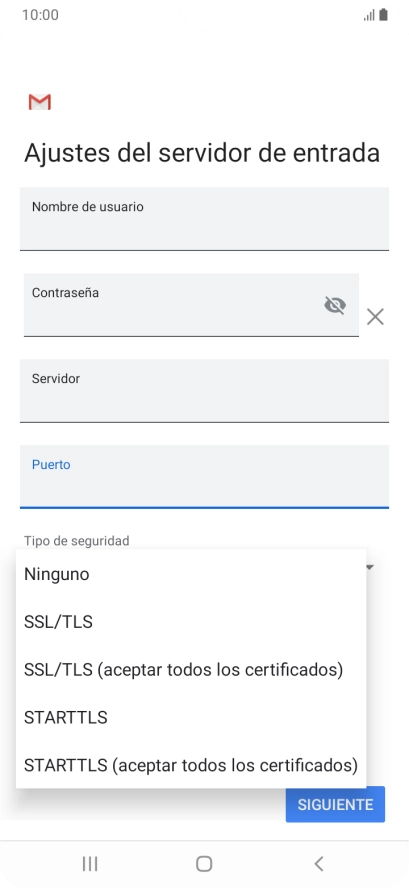Tap the signal strength icon
The height and width of the screenshot is (888, 409).
pyautogui.click(x=369, y=15)
